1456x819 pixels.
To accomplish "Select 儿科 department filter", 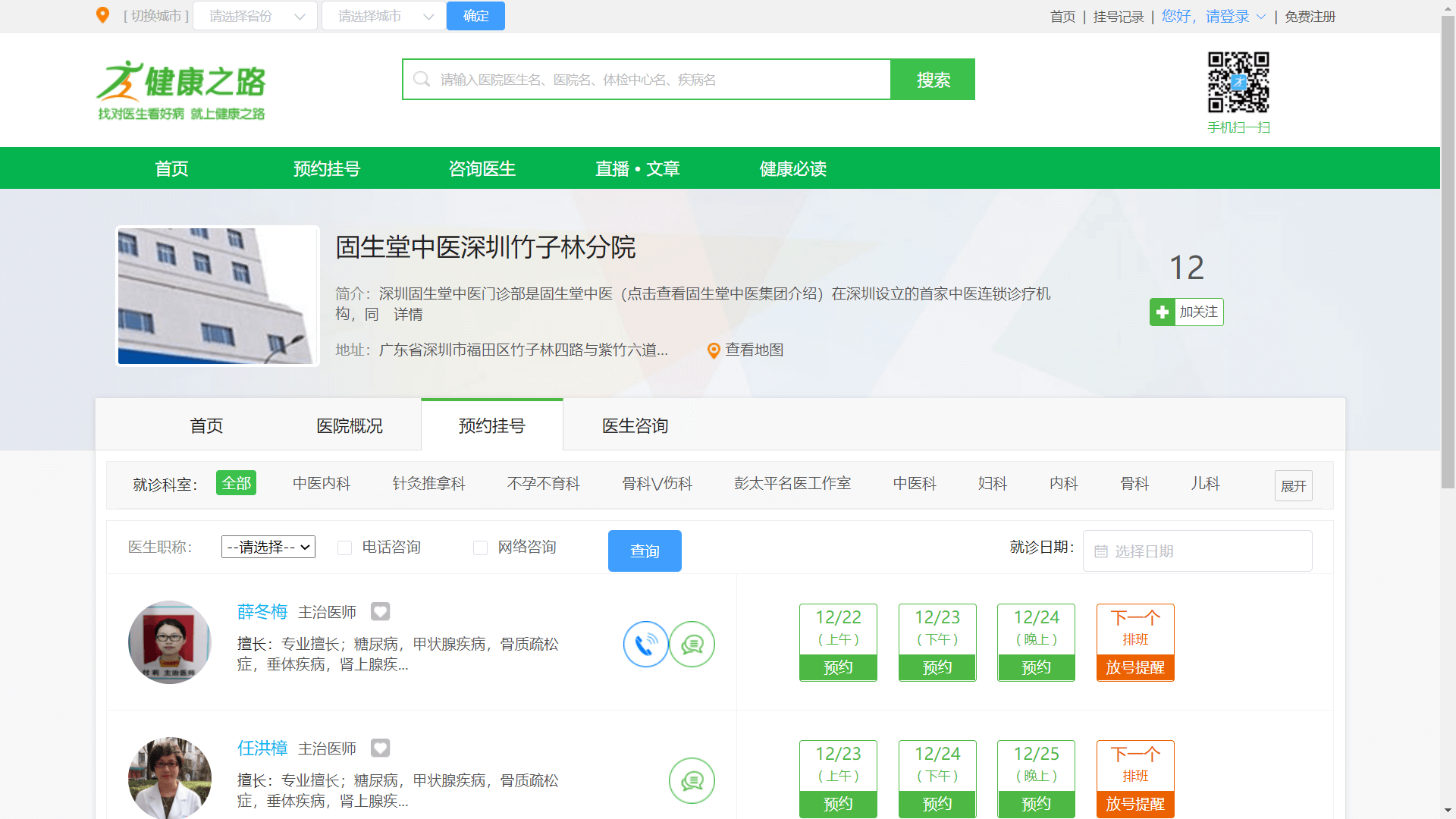I will [1205, 484].
